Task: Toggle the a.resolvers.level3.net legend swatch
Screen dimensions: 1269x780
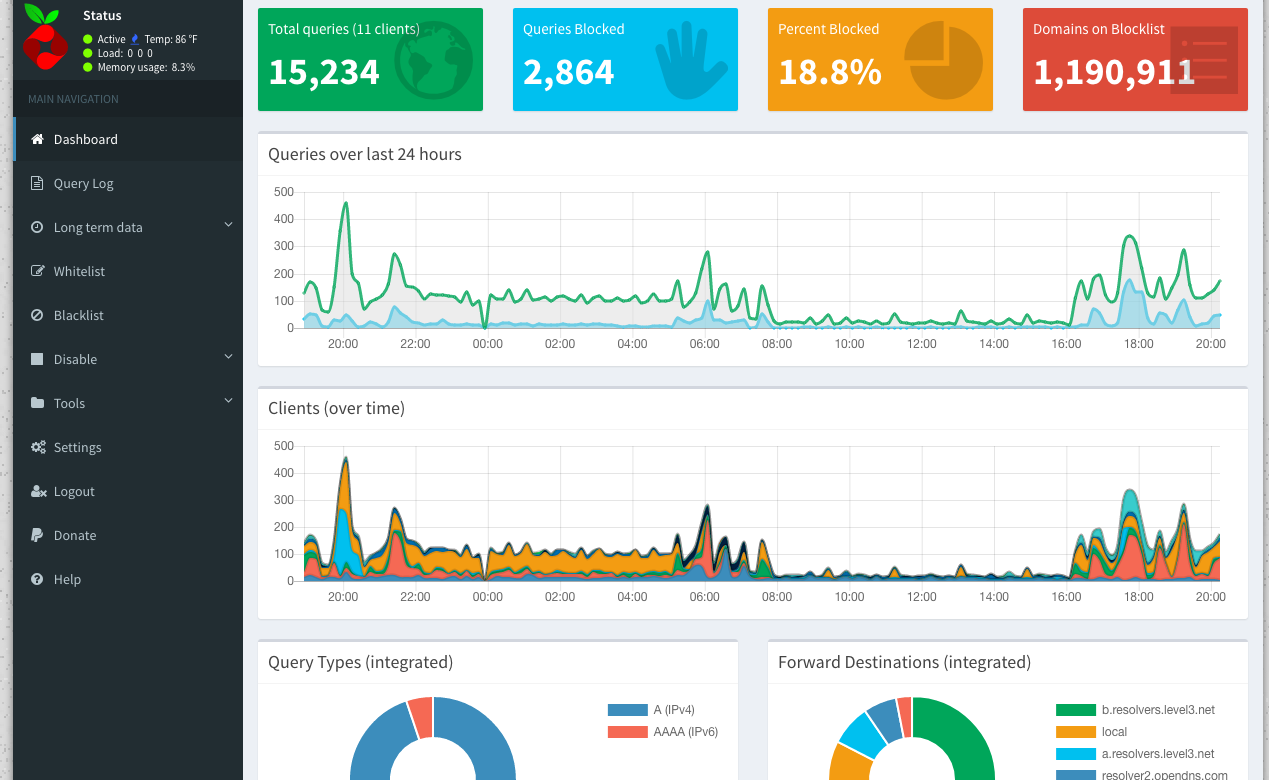Action: pos(1076,754)
